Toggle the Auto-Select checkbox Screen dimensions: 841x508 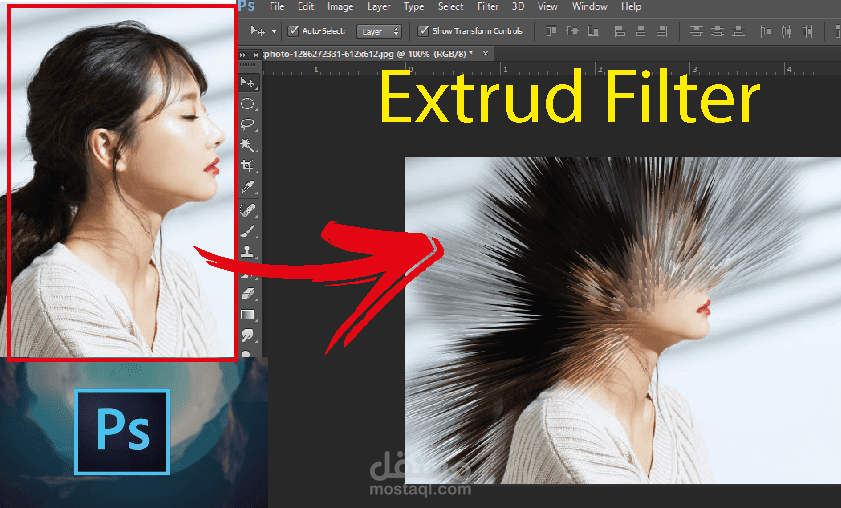click(x=293, y=31)
